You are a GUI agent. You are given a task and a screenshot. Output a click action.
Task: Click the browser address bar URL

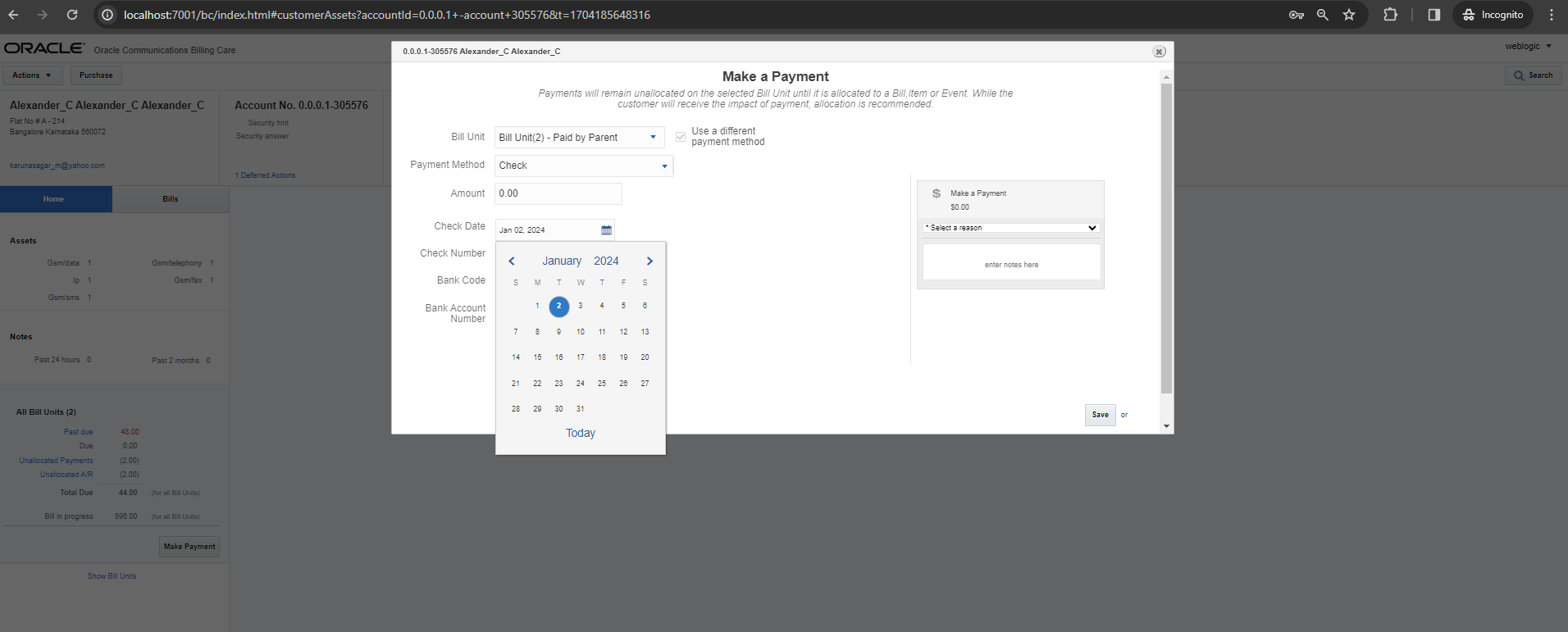point(387,15)
